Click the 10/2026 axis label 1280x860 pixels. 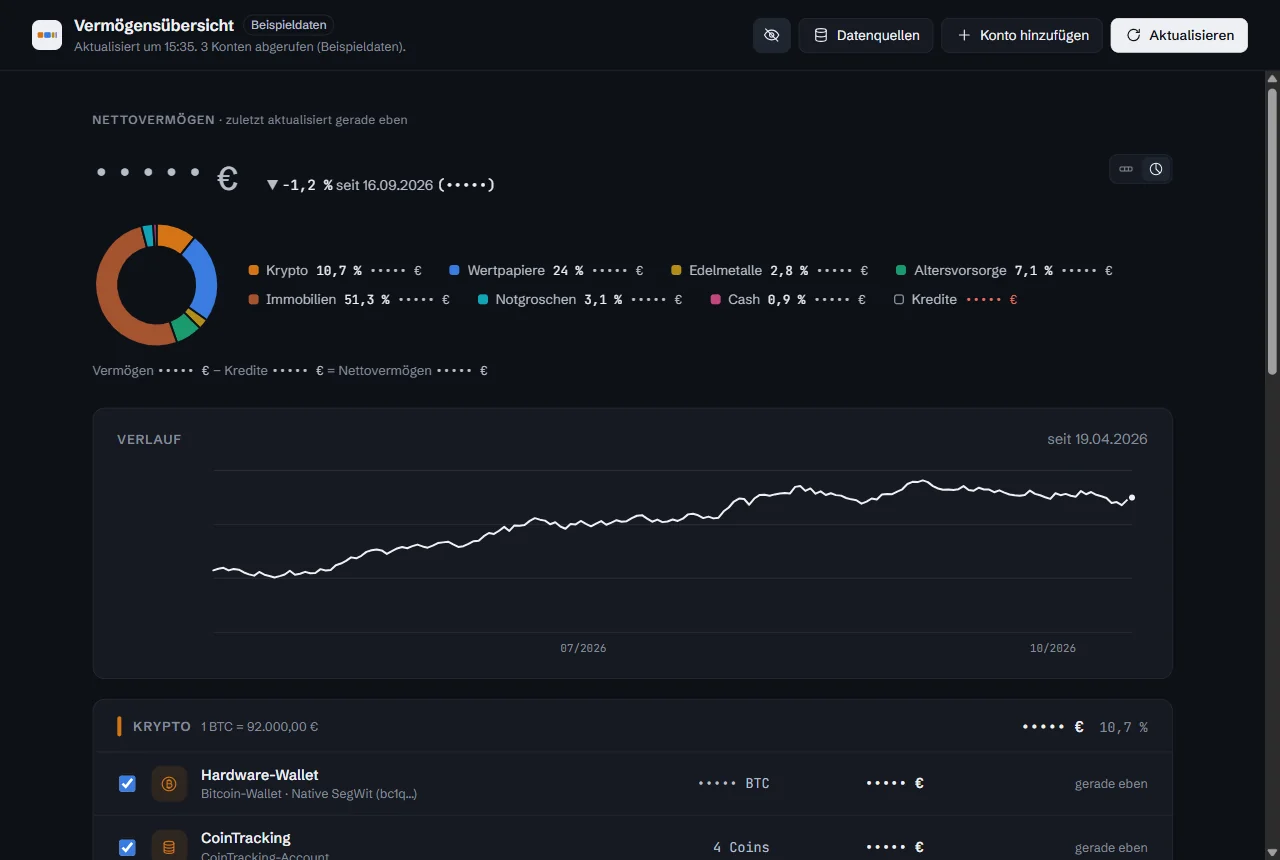pos(1053,648)
